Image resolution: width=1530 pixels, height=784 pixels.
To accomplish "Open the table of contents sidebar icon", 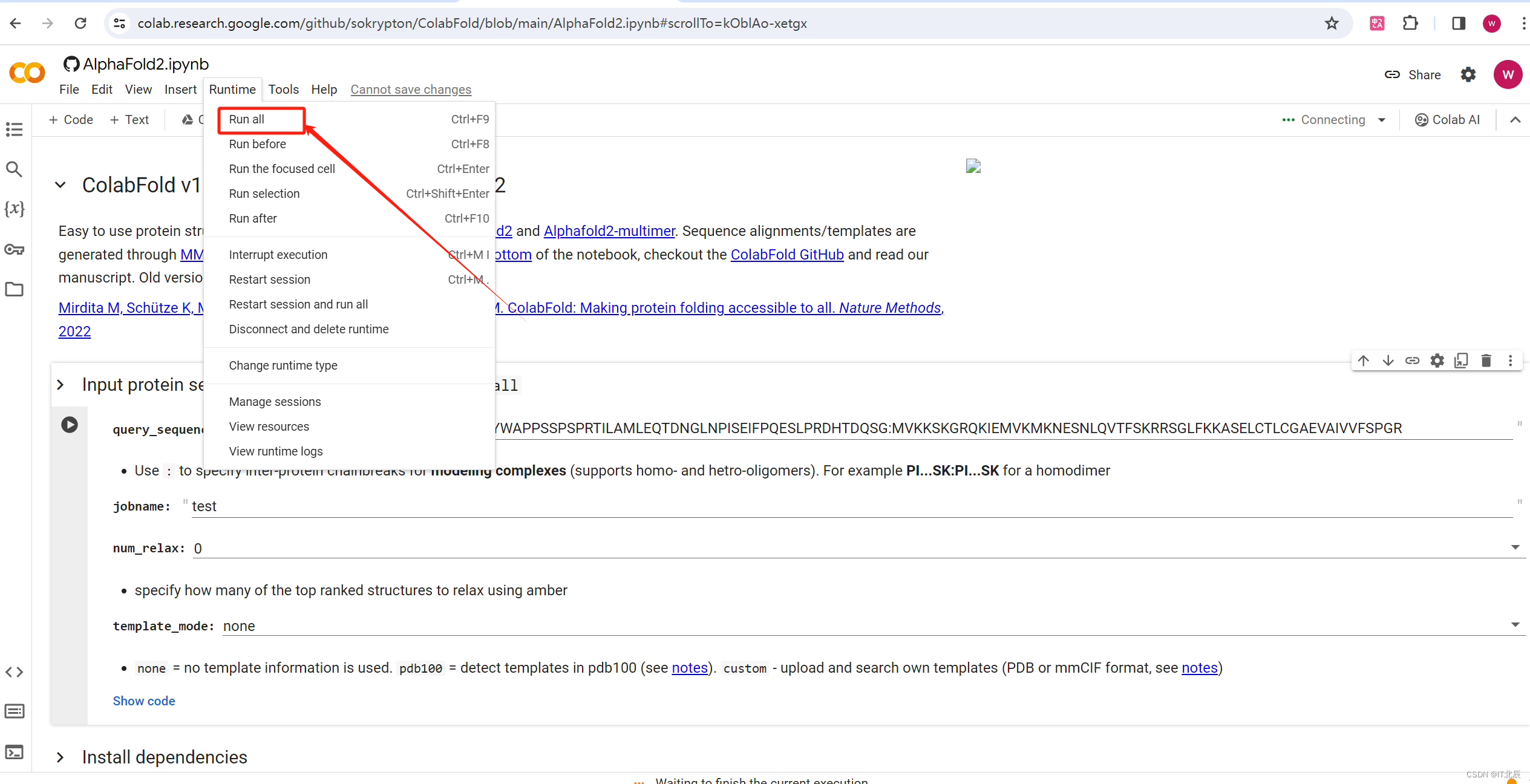I will coord(14,129).
